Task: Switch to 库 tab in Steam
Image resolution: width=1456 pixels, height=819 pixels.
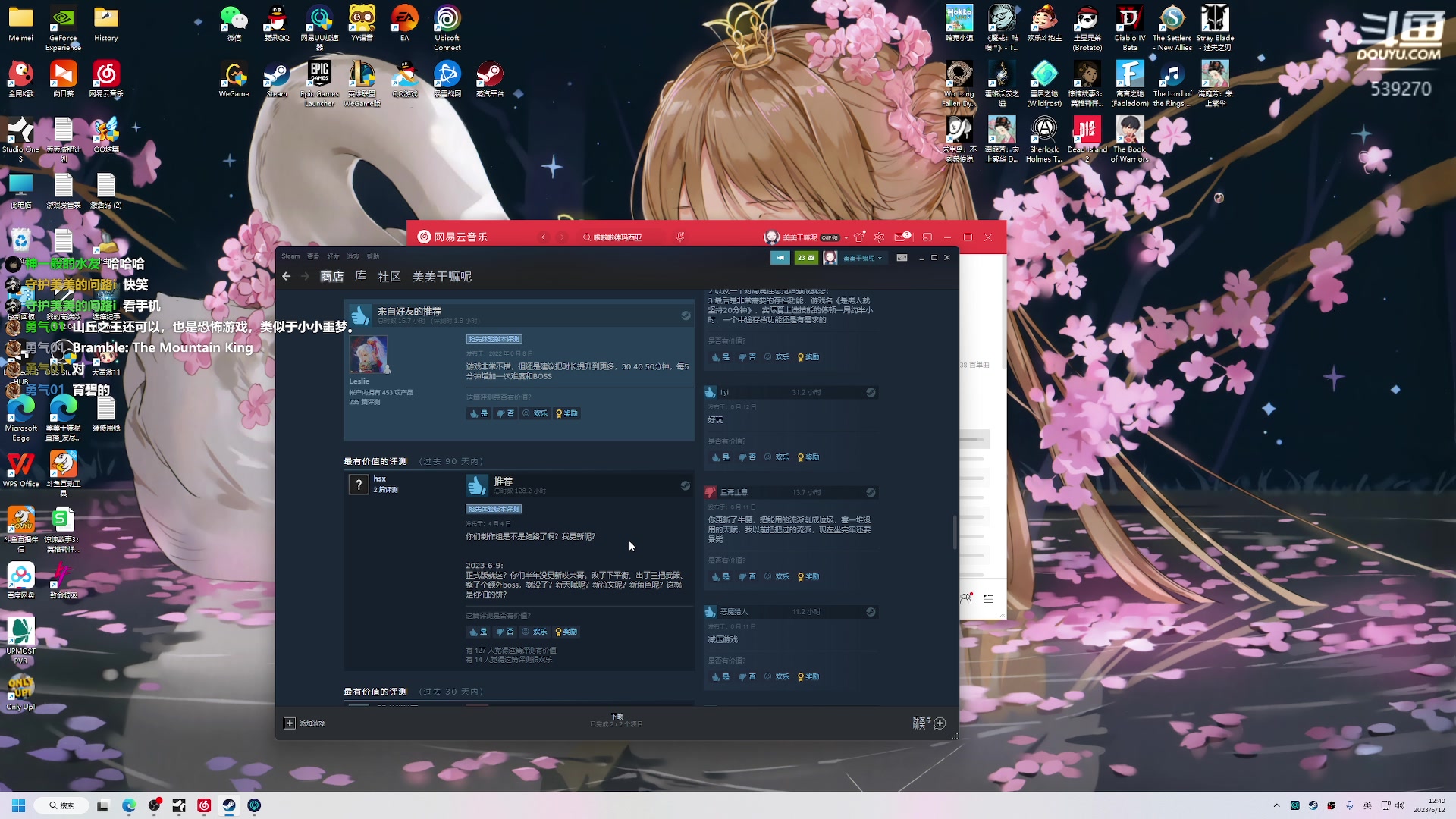Action: pyautogui.click(x=361, y=277)
